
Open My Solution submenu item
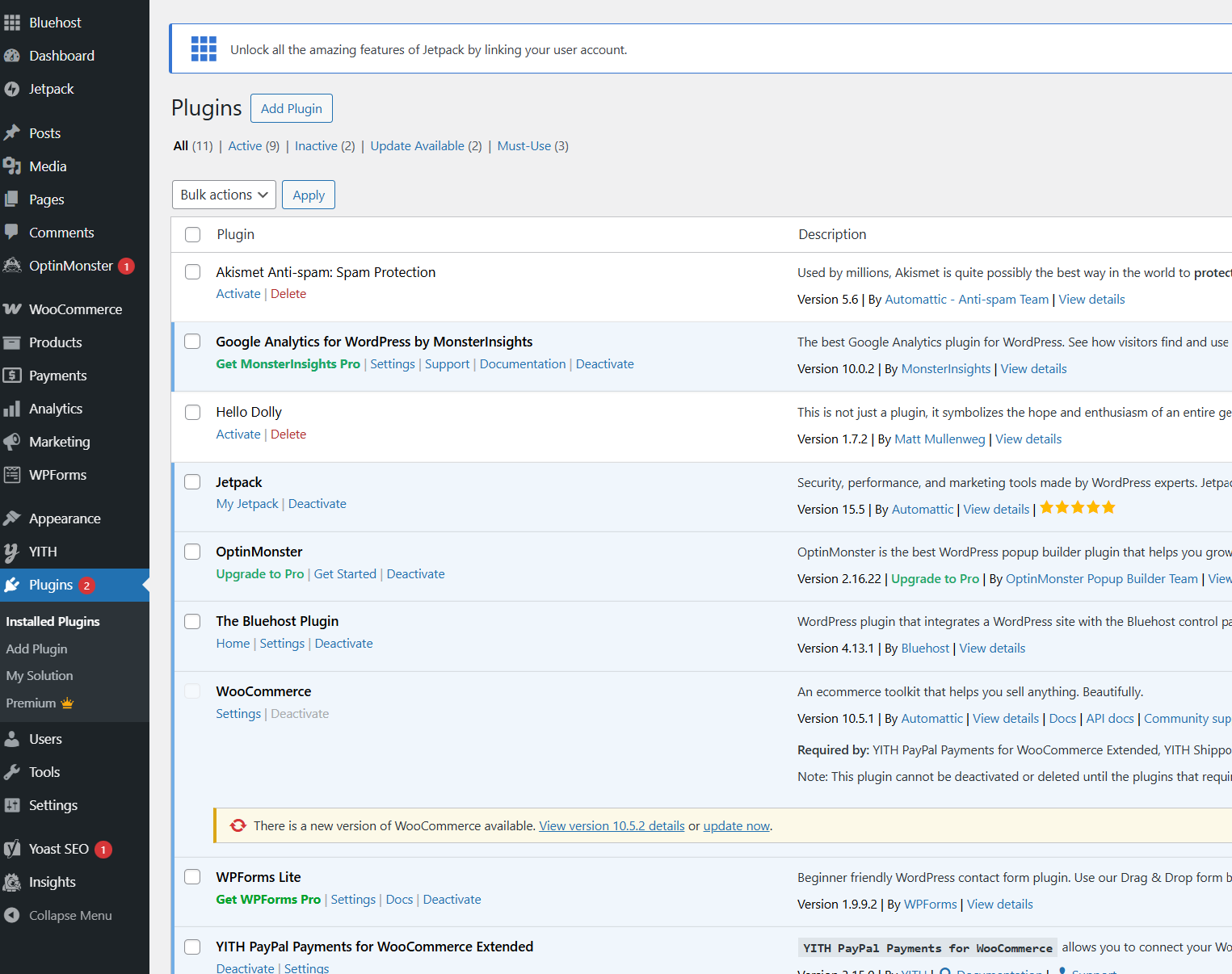[x=40, y=675]
